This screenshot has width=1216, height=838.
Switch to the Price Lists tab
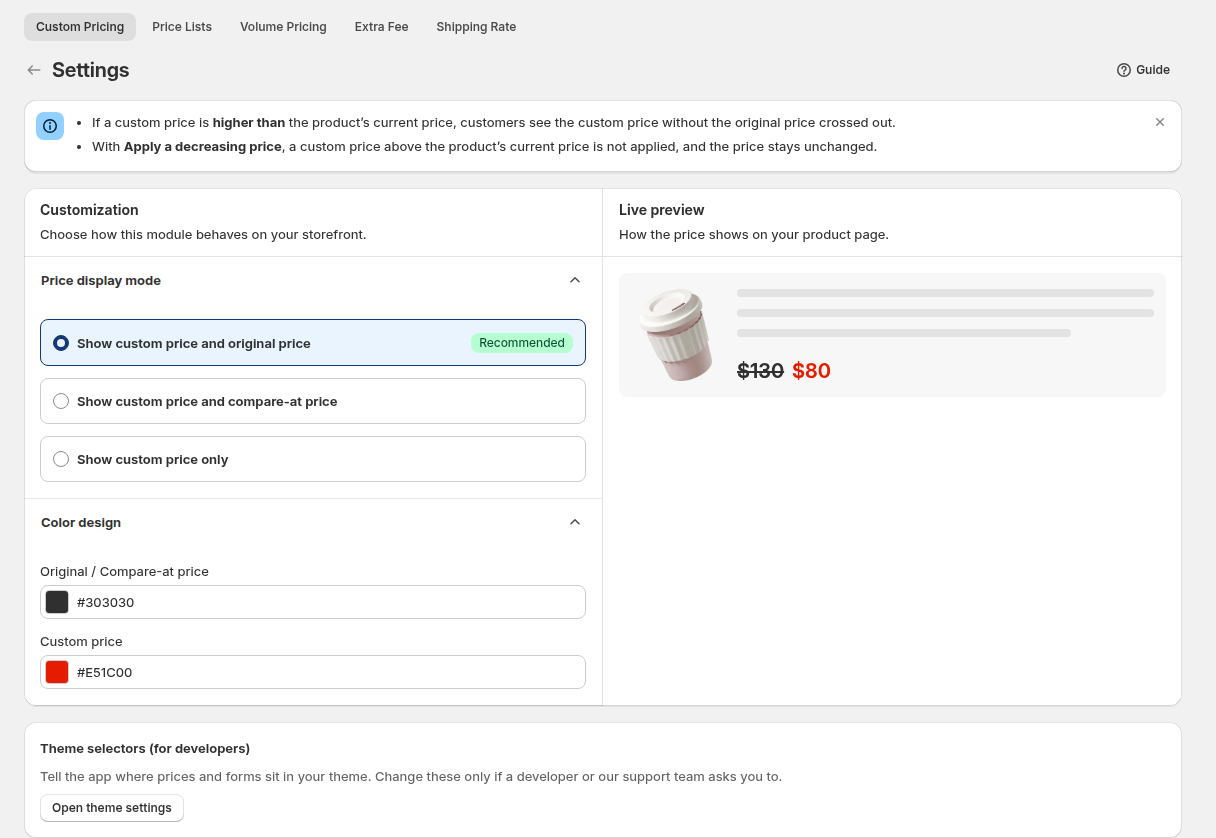point(182,27)
